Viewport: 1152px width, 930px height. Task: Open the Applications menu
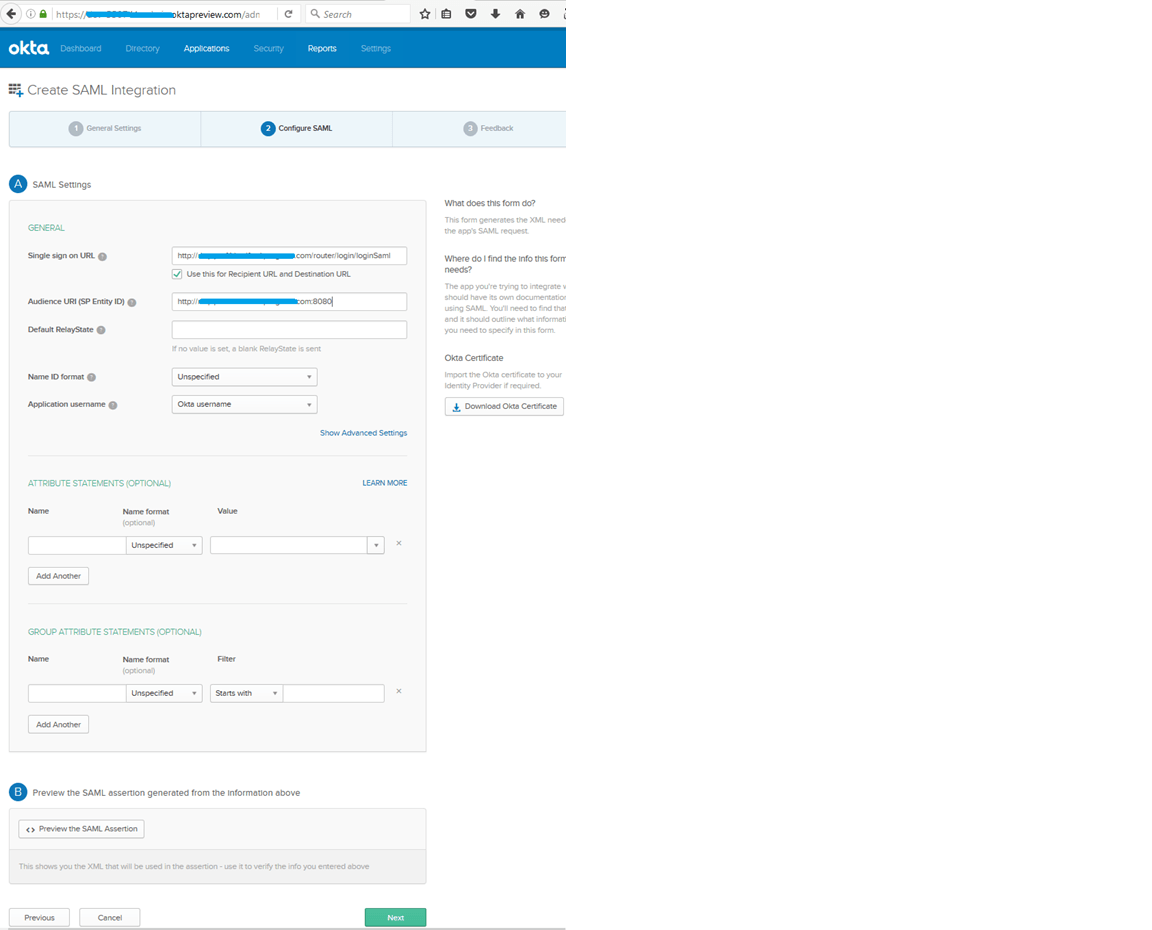206,48
